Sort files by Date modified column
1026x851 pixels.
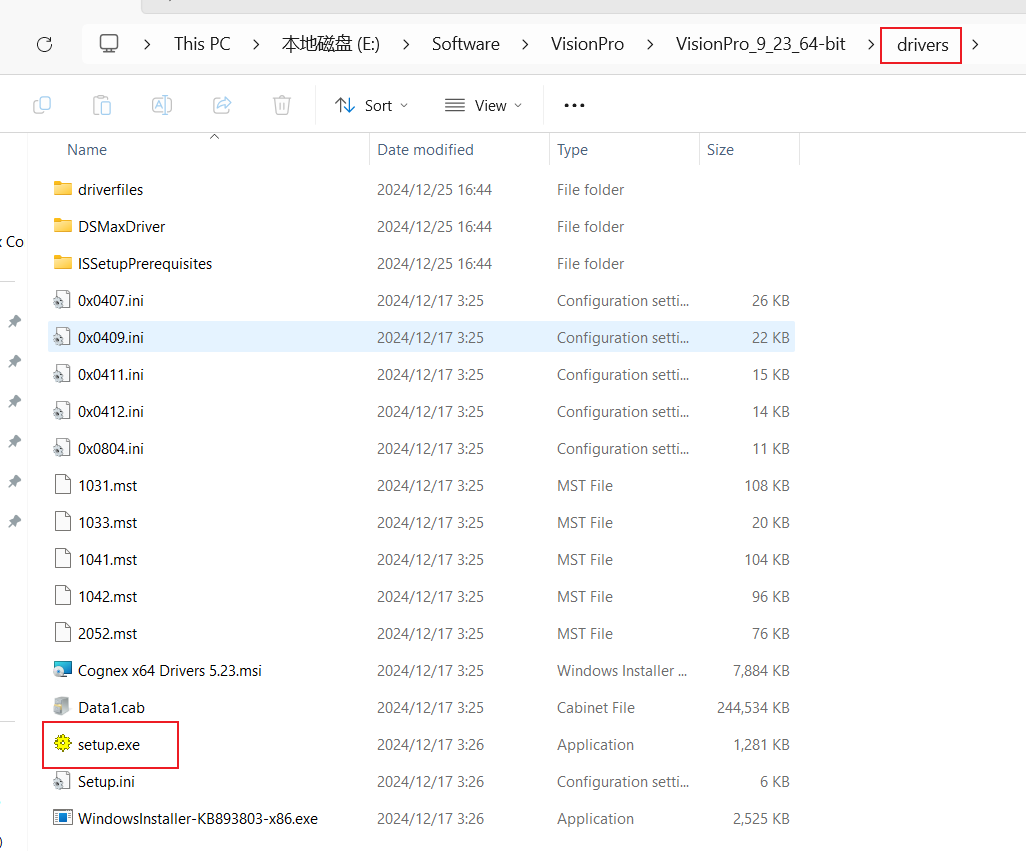[x=425, y=149]
